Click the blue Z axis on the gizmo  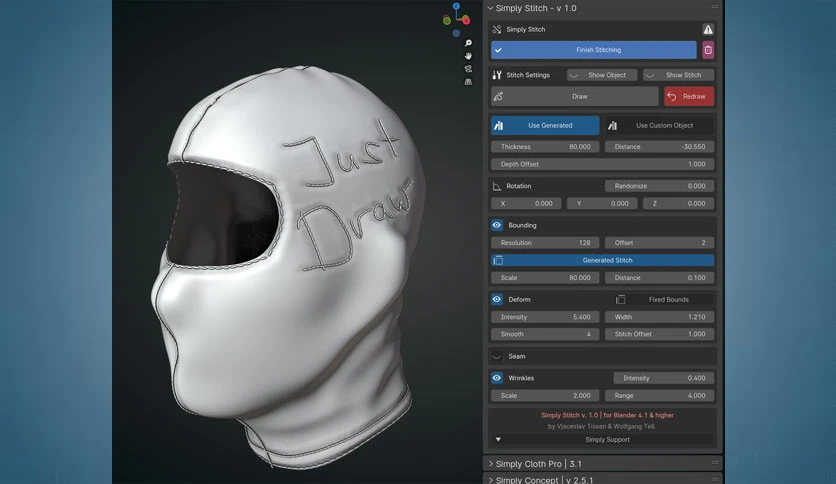pos(456,6)
